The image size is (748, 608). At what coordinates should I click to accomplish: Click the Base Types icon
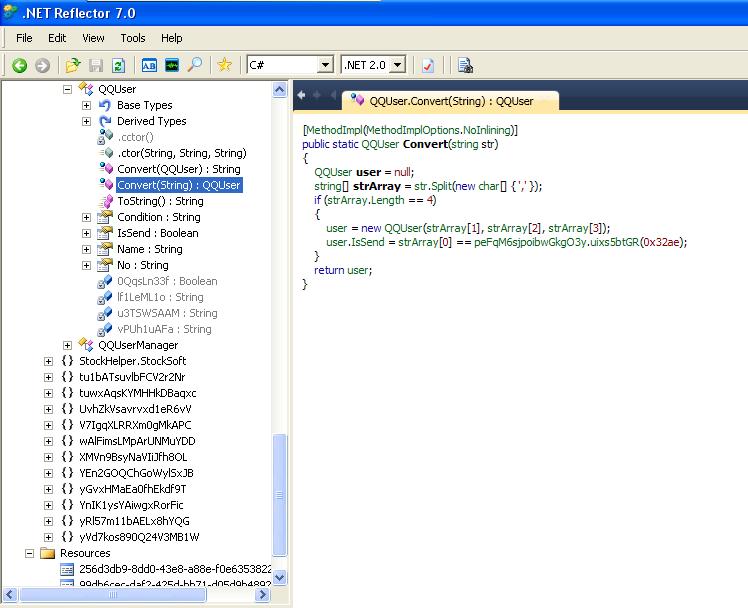click(105, 105)
